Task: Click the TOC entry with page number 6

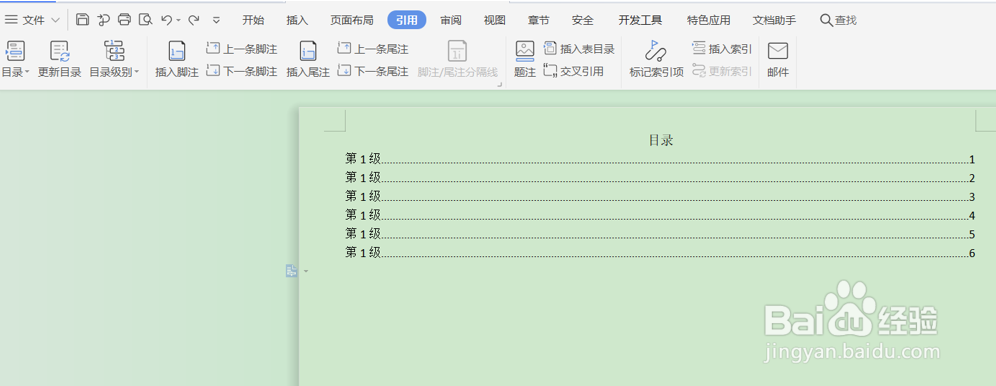Action: 660,253
